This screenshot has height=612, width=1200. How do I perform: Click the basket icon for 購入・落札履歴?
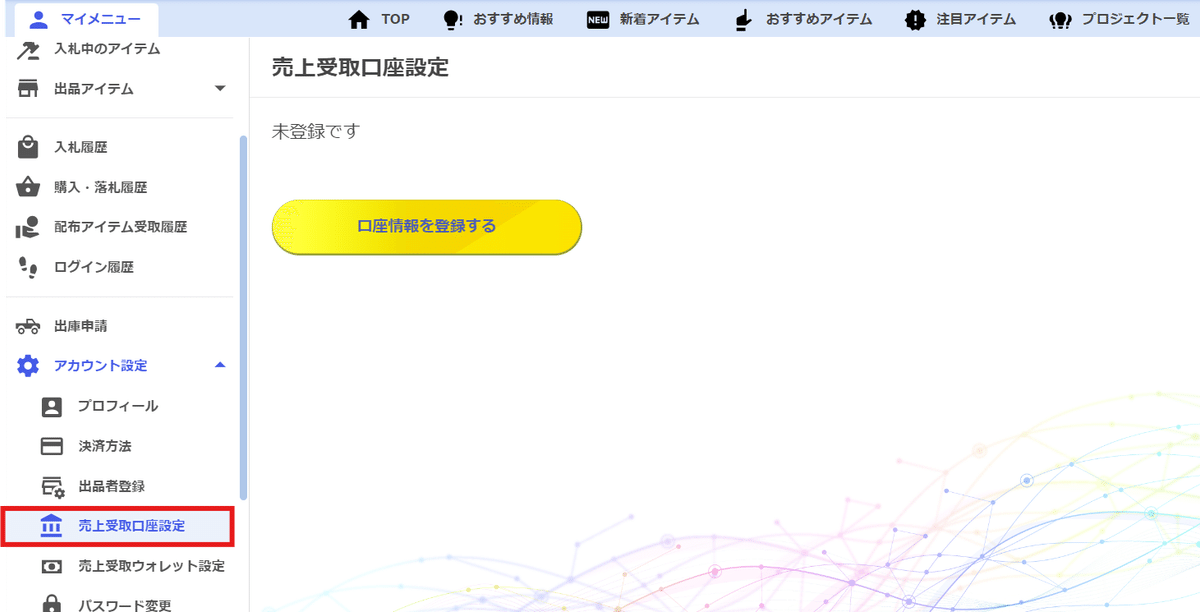pos(28,187)
